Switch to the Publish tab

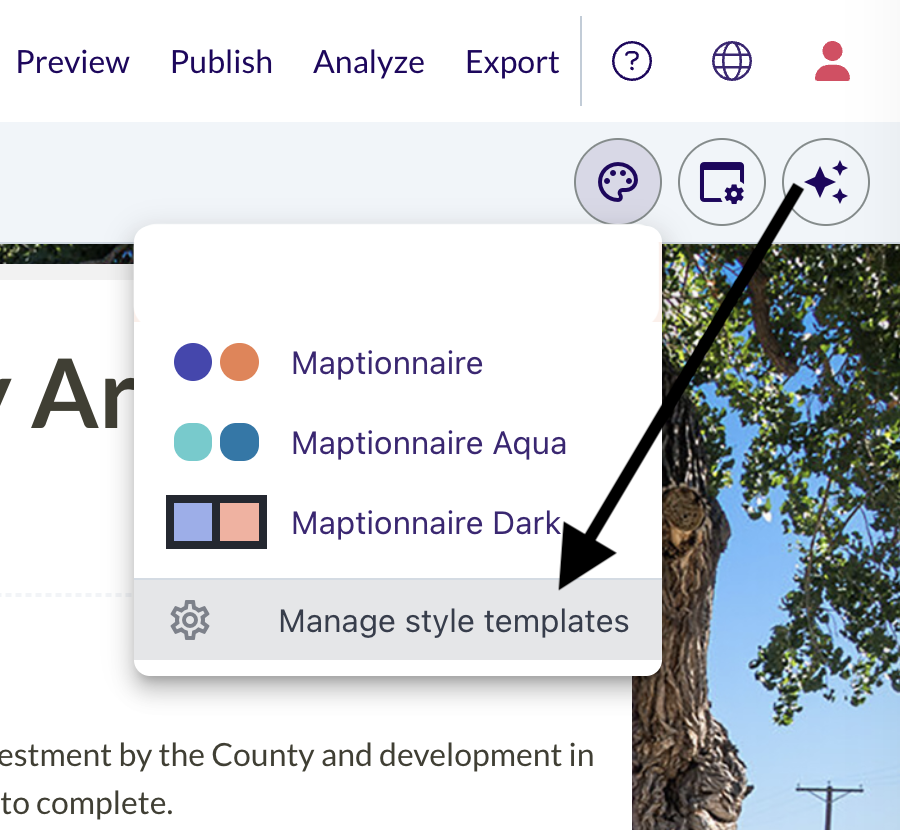tap(222, 62)
